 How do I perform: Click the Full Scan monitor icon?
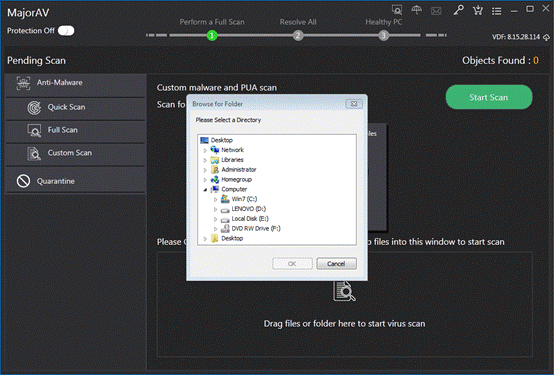34,131
